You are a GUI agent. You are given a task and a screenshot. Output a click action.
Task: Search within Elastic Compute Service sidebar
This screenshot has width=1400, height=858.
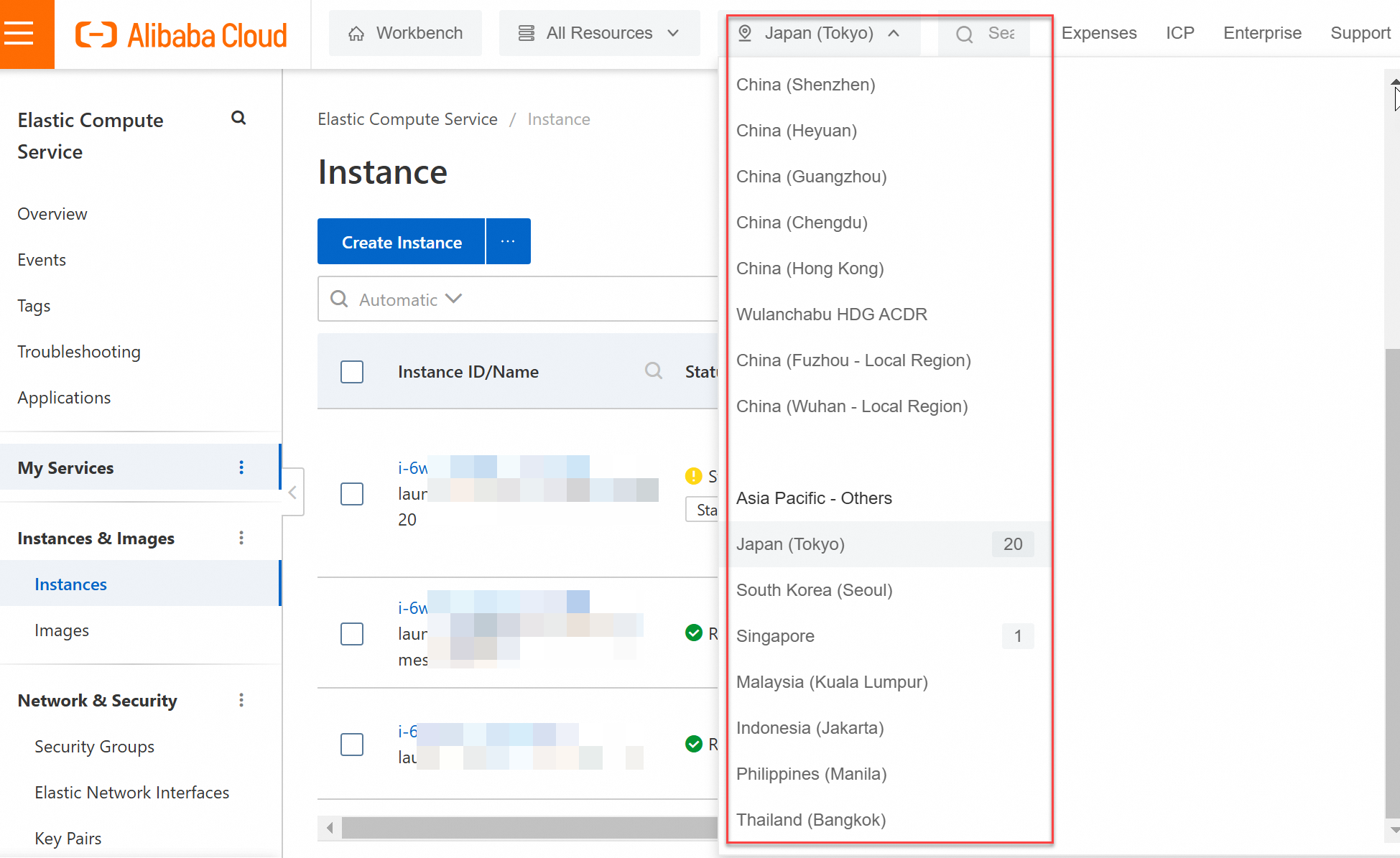tap(238, 118)
